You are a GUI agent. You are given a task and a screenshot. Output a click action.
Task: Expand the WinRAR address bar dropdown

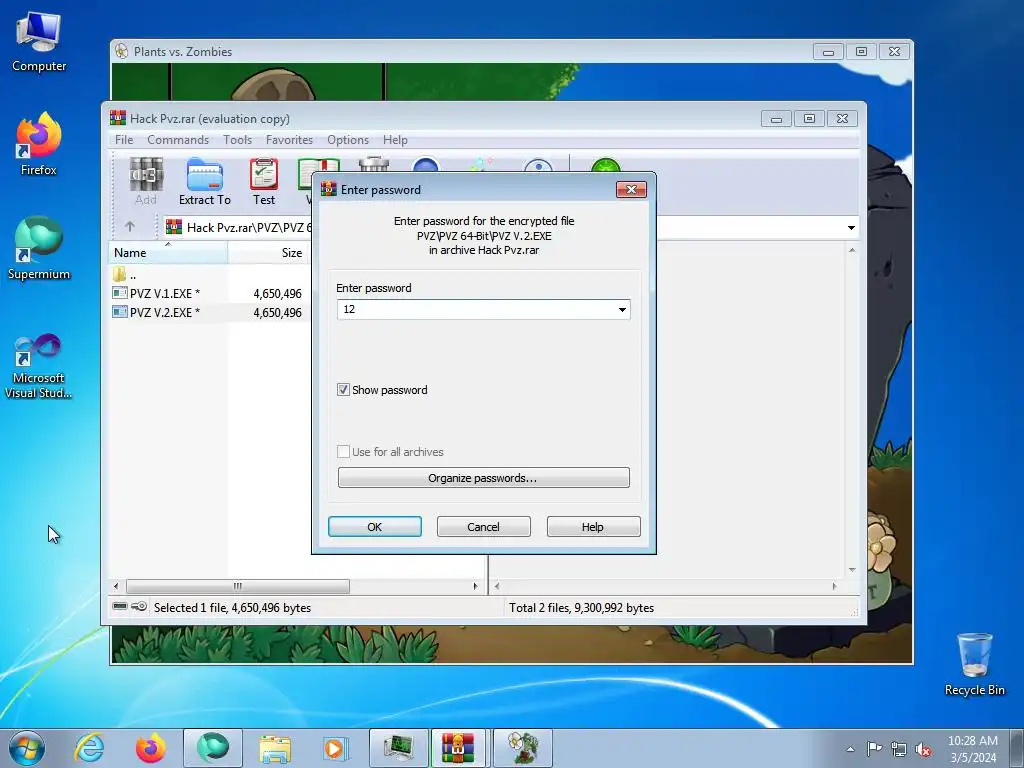(851, 227)
